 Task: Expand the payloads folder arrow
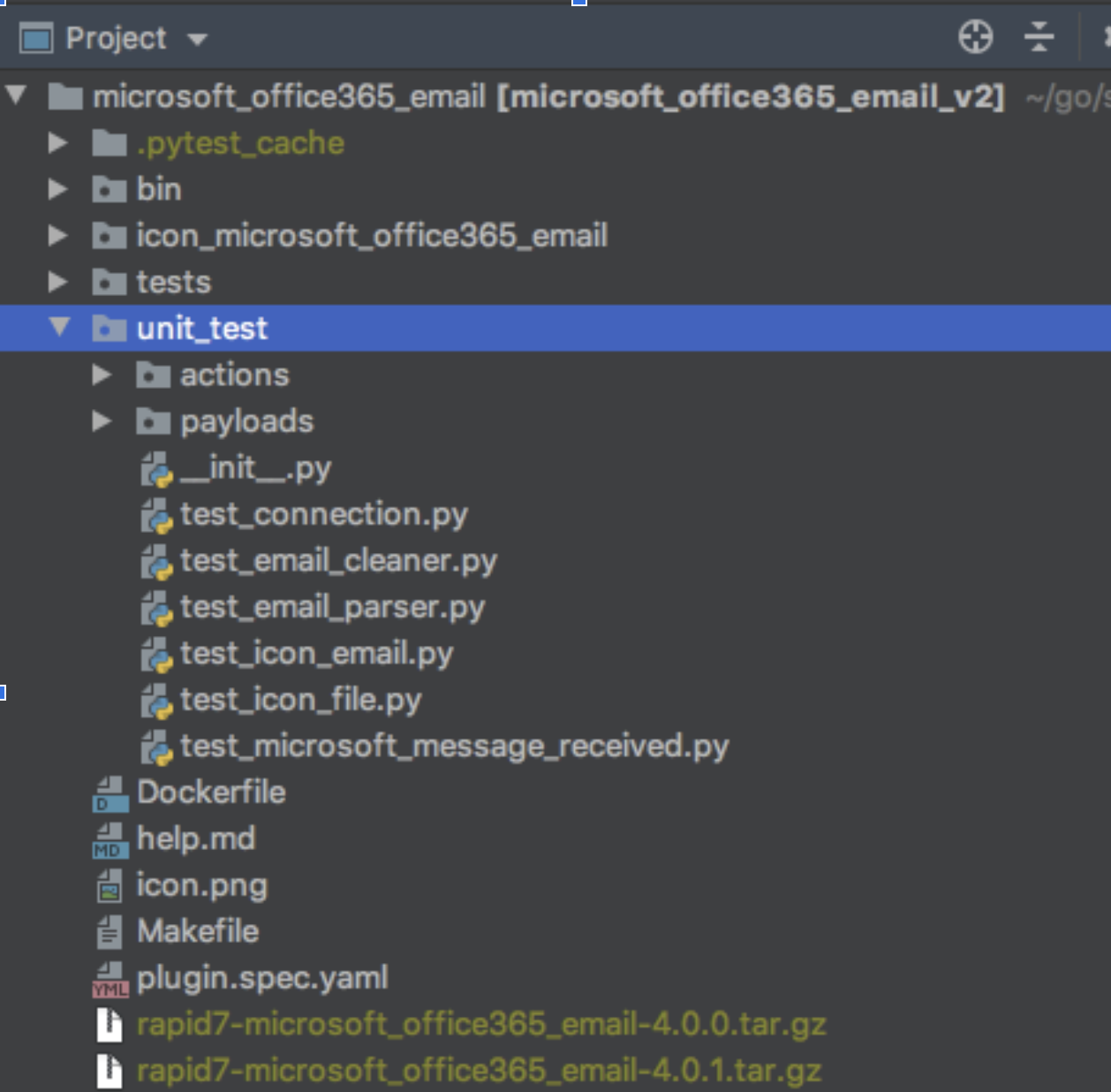(102, 421)
